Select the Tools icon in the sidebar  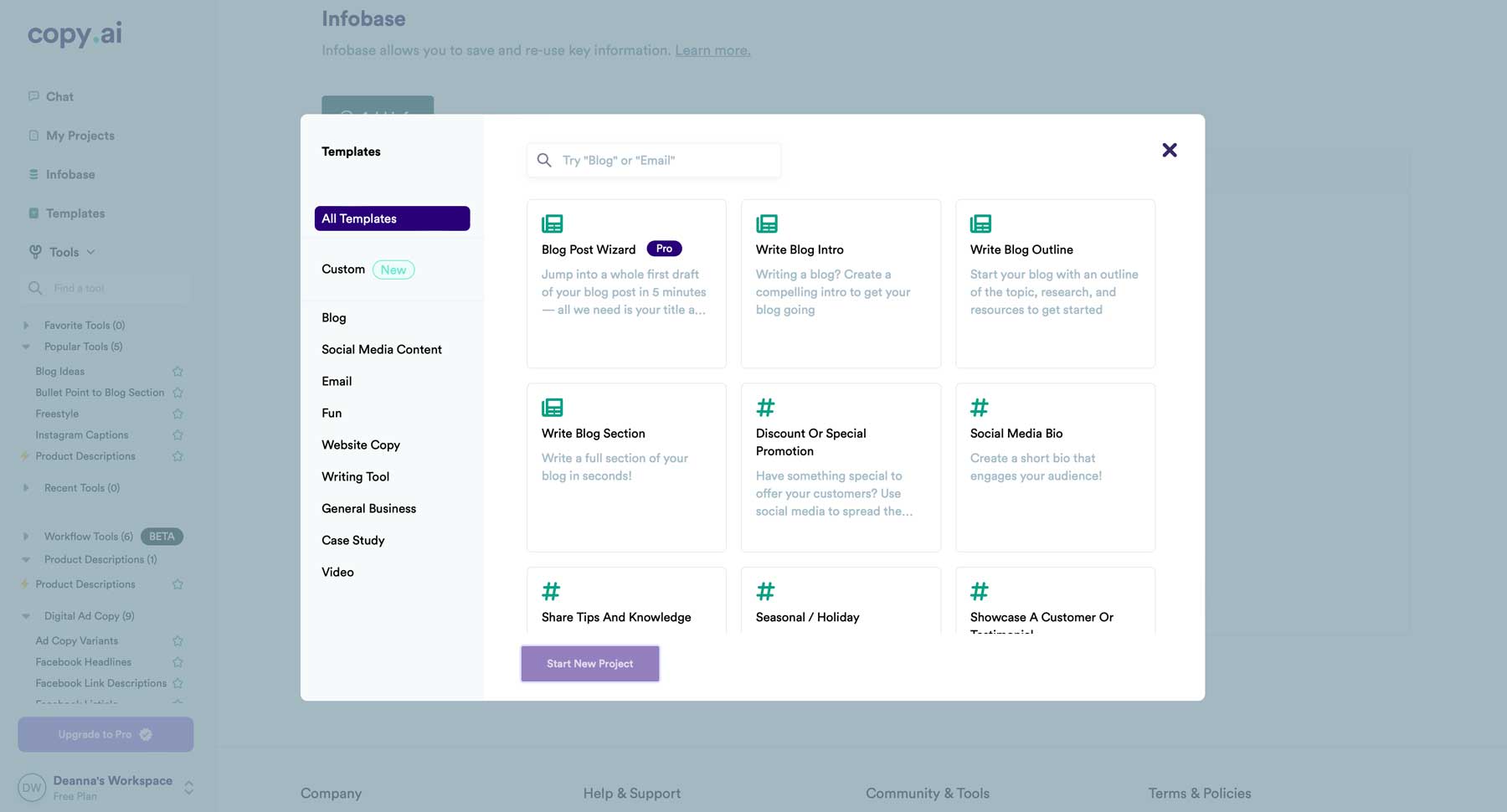(x=33, y=252)
